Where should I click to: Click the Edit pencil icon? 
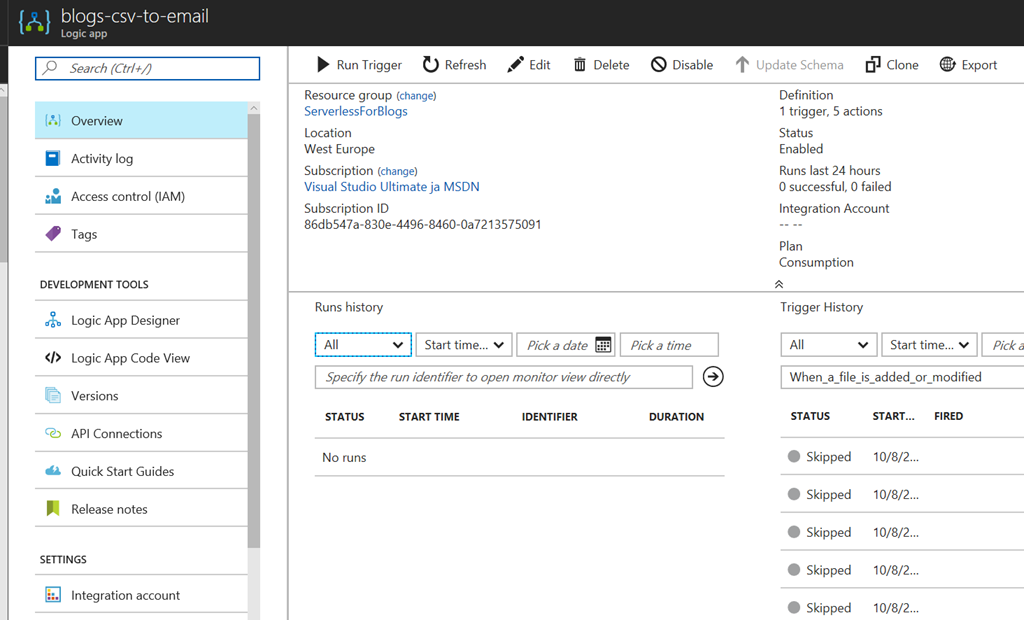coord(515,65)
